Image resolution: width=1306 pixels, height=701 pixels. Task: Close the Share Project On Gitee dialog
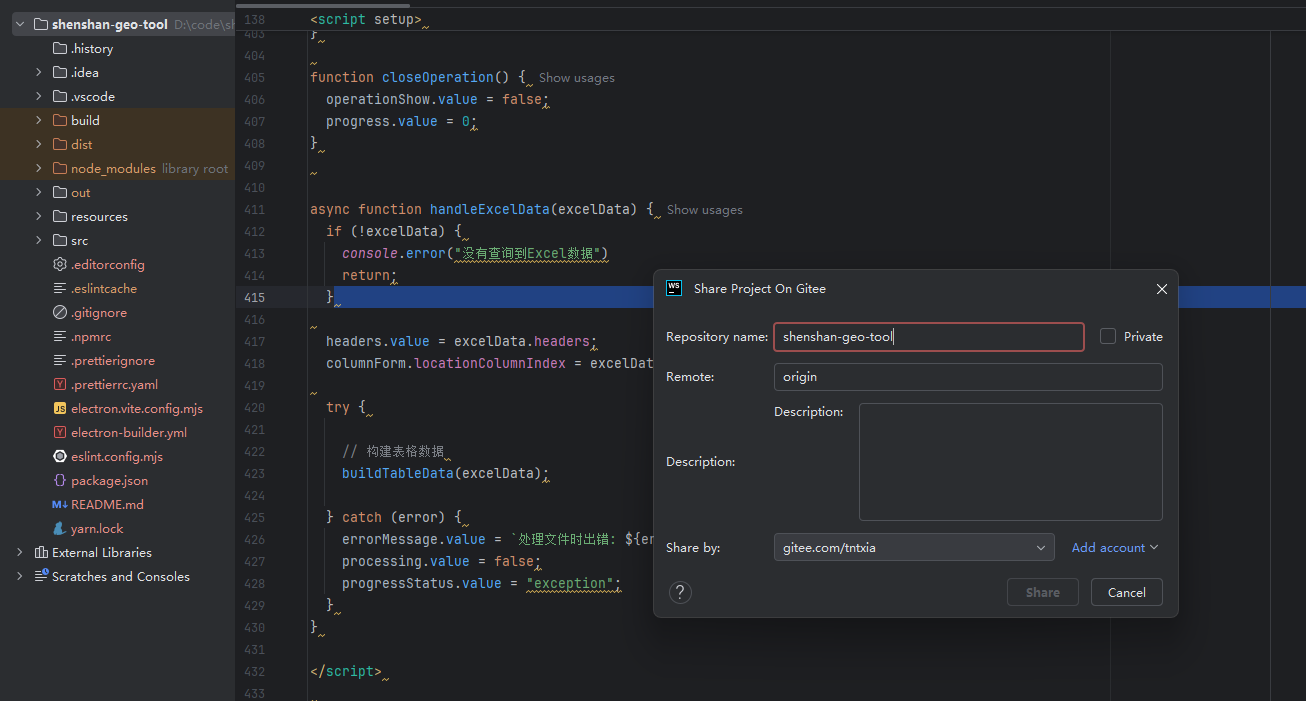point(1161,289)
